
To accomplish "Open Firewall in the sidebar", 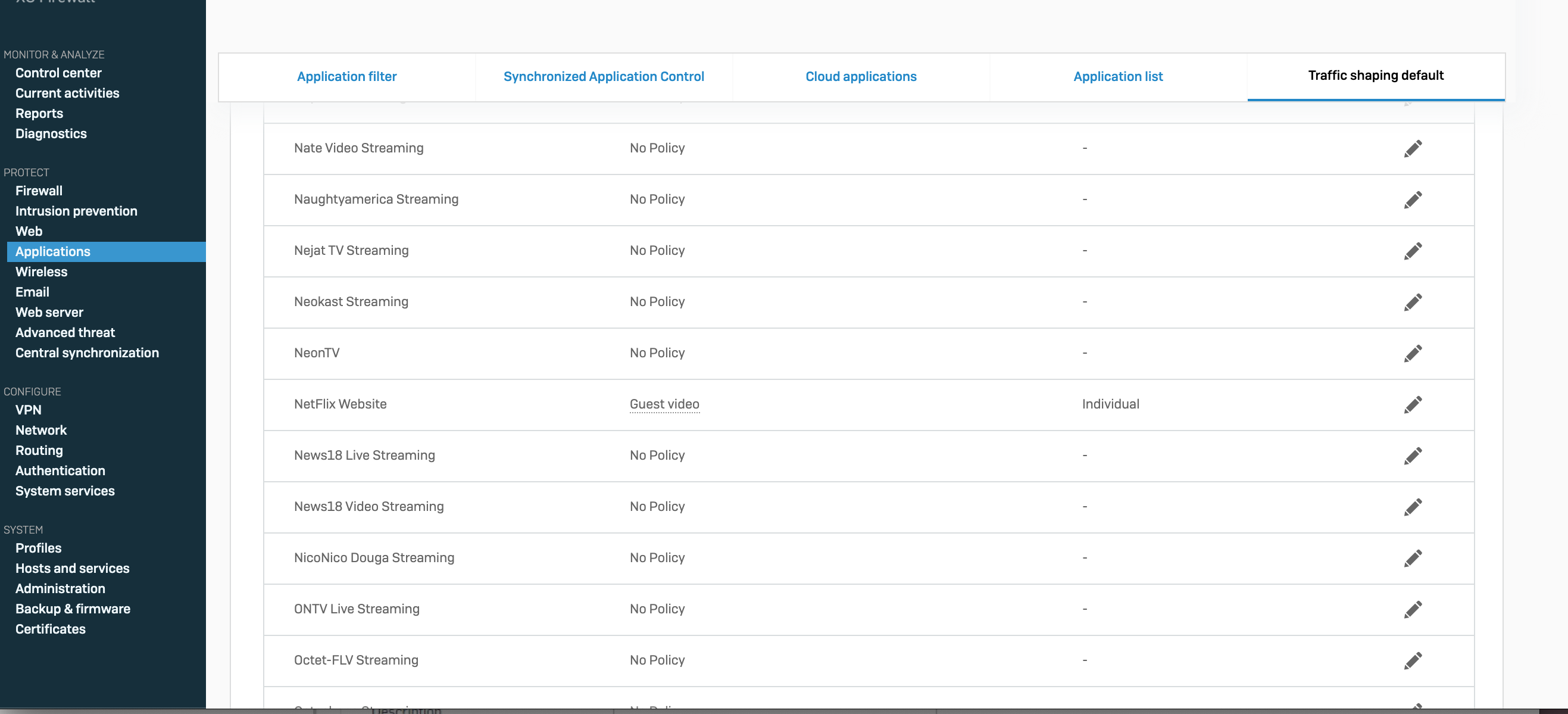I will (39, 191).
